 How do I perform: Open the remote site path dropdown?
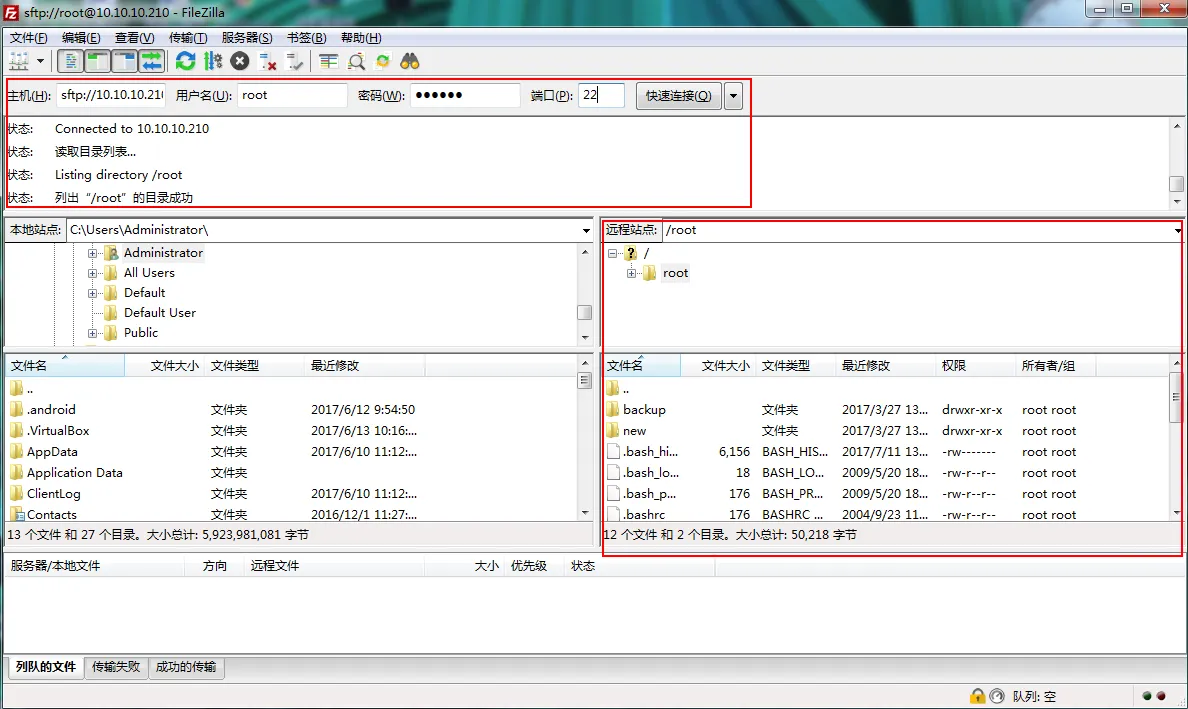(1178, 230)
